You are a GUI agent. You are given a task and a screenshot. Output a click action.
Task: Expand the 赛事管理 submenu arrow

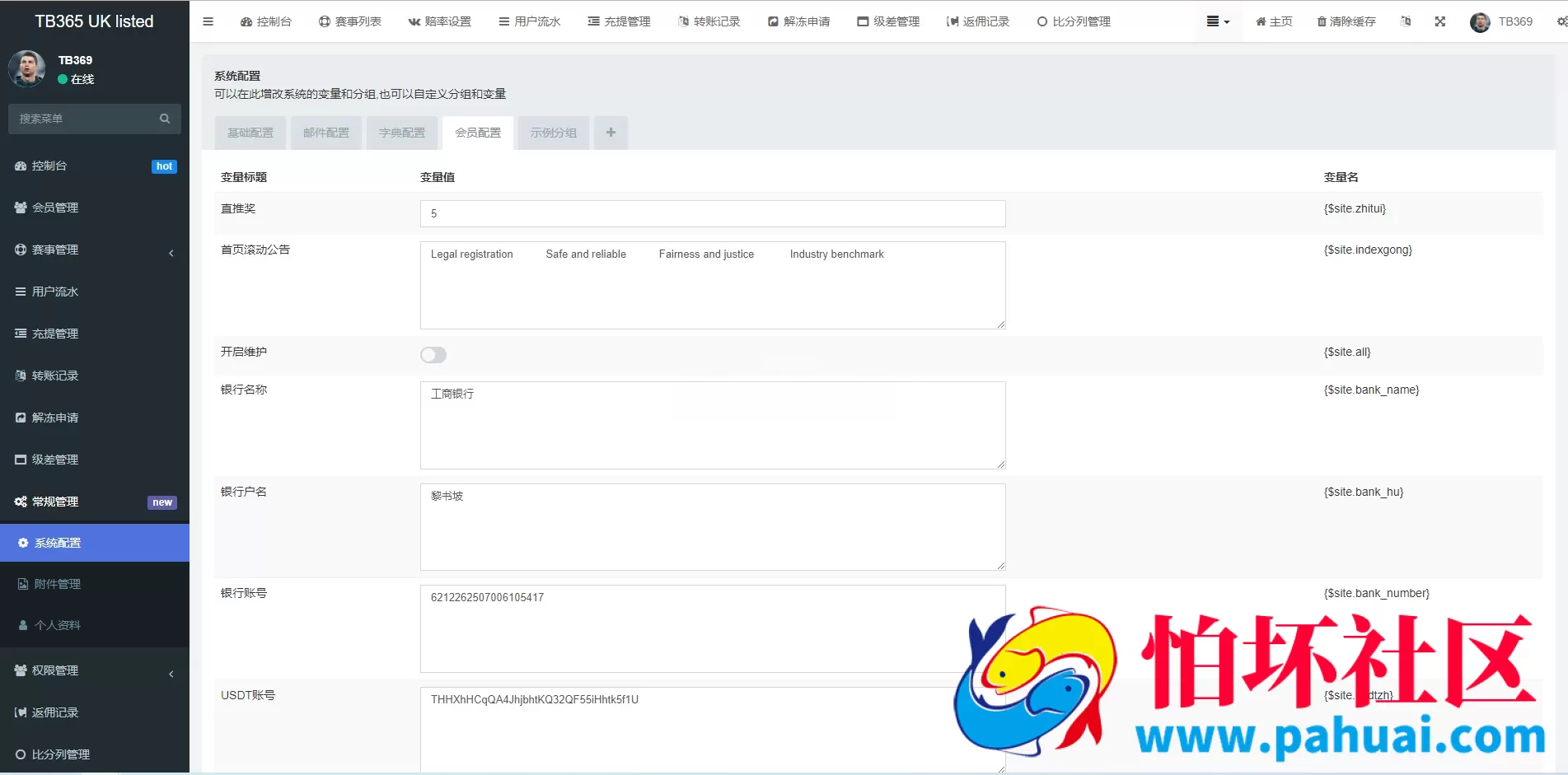point(171,253)
